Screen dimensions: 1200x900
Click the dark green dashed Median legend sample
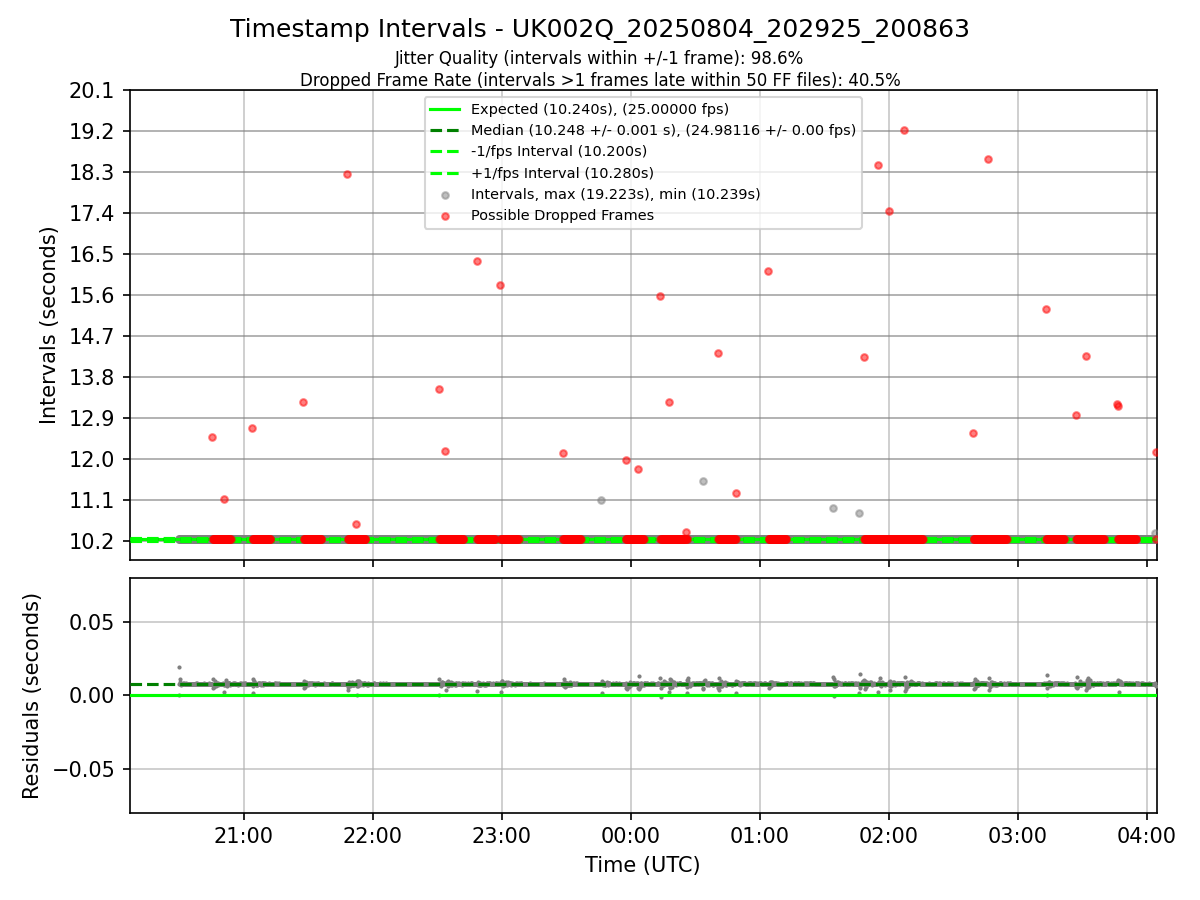tap(446, 130)
